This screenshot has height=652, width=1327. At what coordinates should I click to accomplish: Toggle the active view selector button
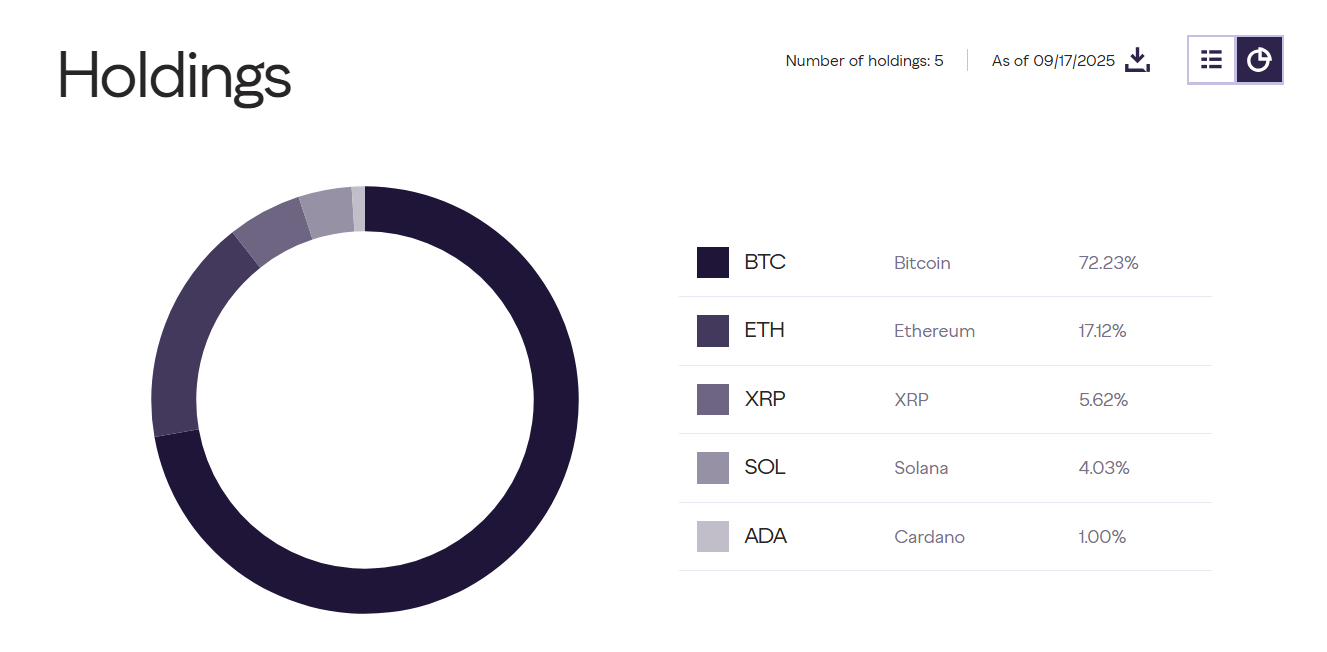(x=1259, y=60)
